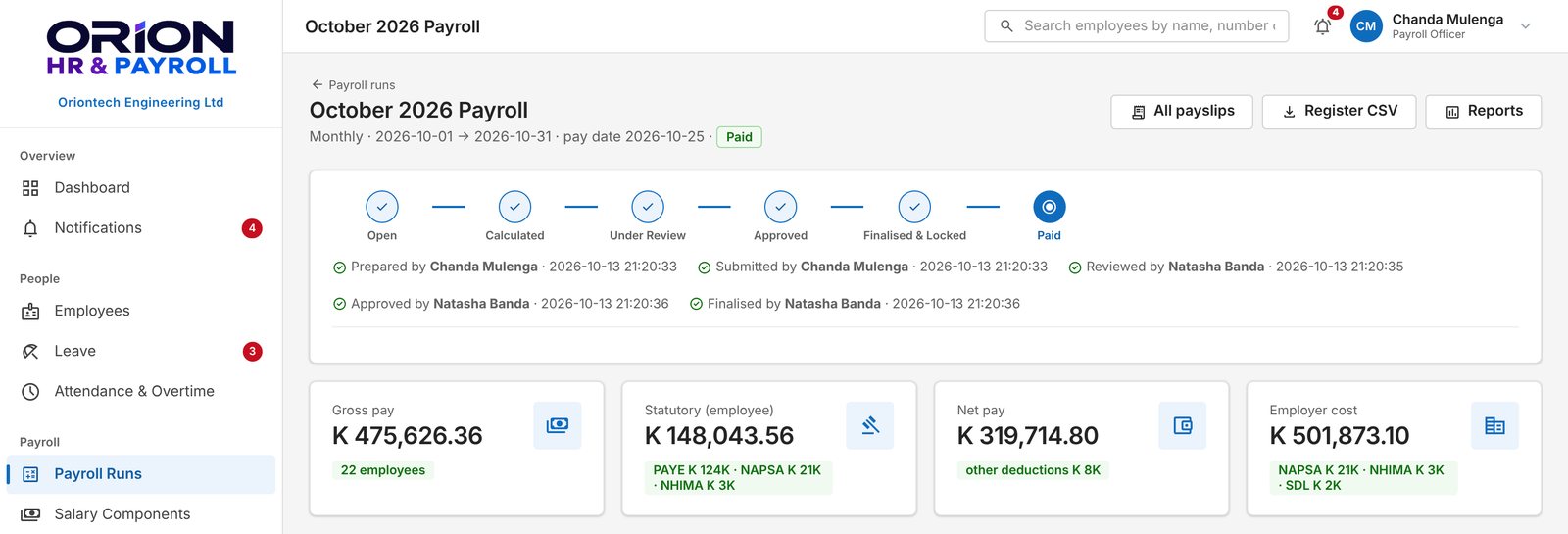Click the 22 employees tag
Viewport: 1568px width, 534px height.
click(383, 470)
